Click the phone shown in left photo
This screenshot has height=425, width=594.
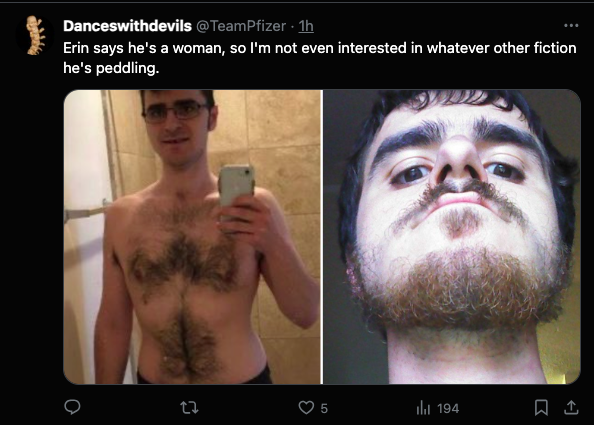[x=236, y=186]
